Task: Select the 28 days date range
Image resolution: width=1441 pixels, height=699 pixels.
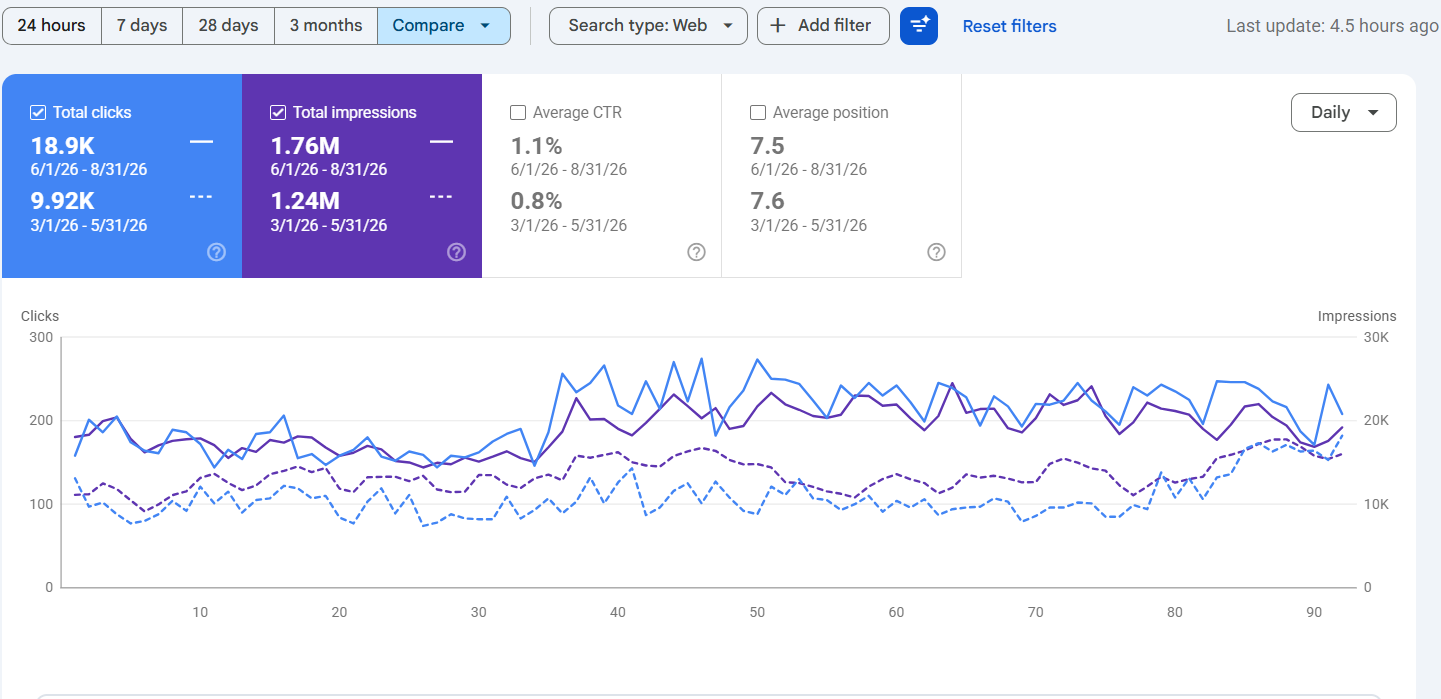Action: (229, 26)
